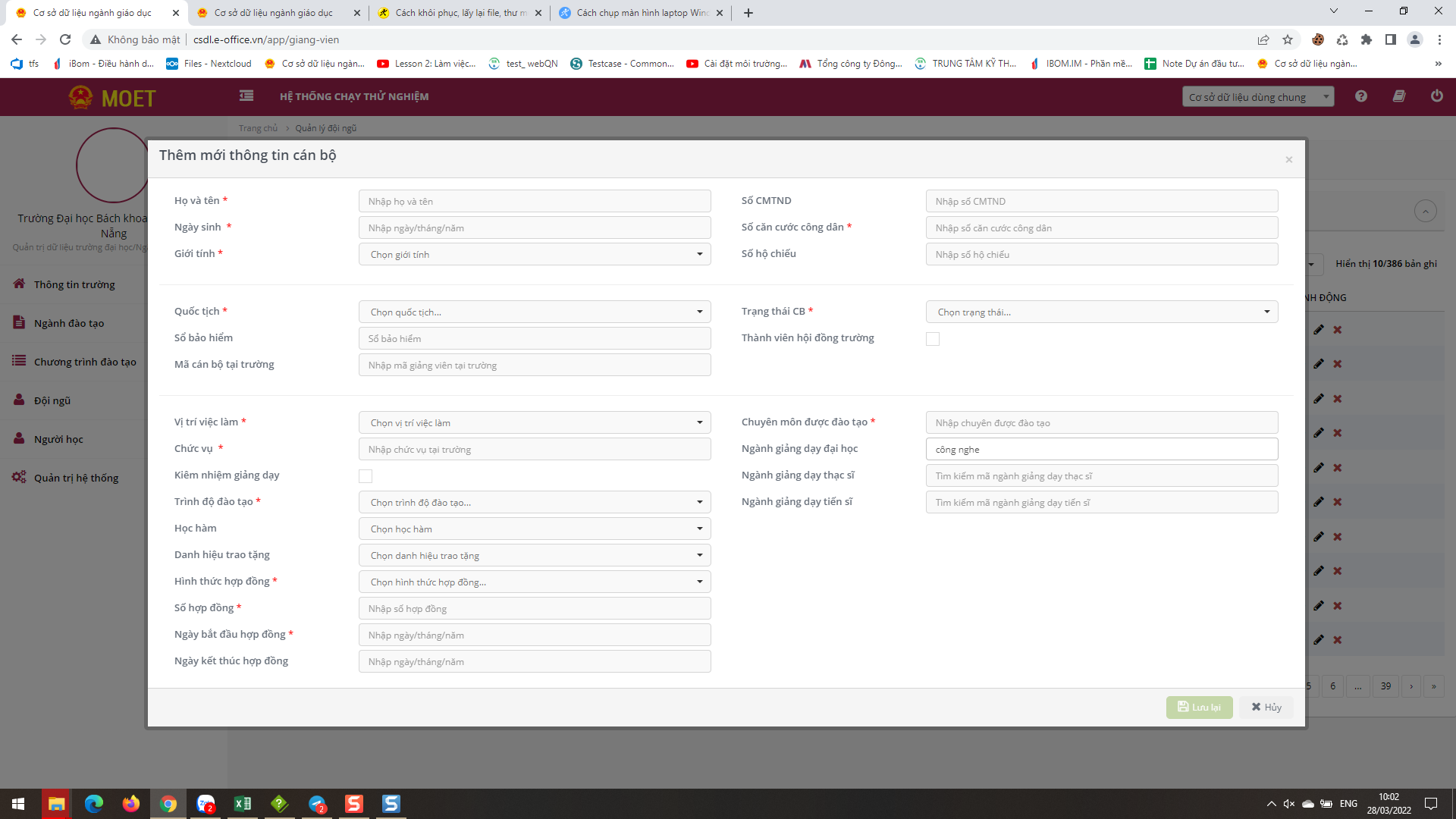Click the first row pencil edit icon
The image size is (1456, 819).
[x=1319, y=330]
